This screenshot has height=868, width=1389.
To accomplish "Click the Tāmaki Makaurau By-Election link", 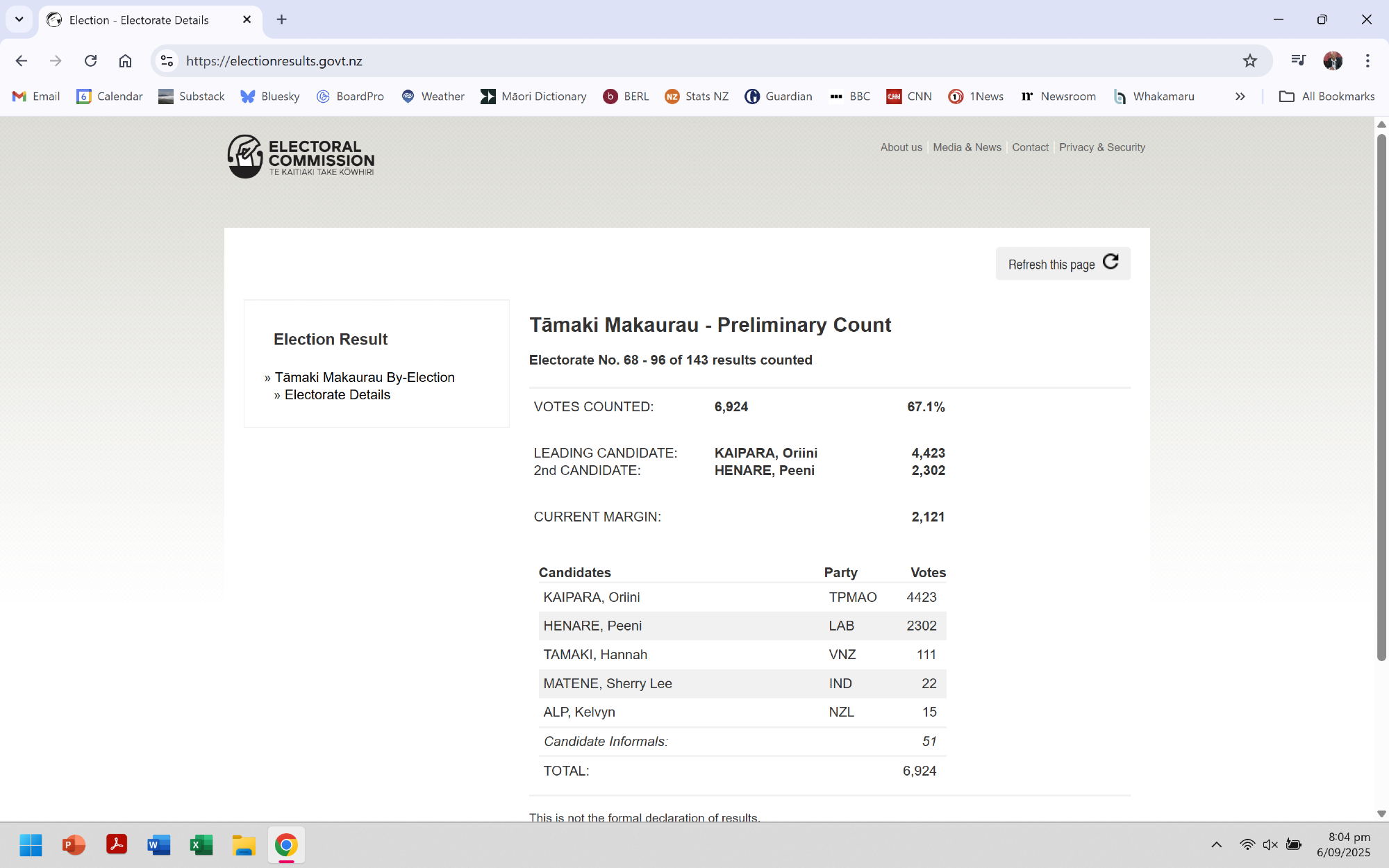I will (364, 377).
